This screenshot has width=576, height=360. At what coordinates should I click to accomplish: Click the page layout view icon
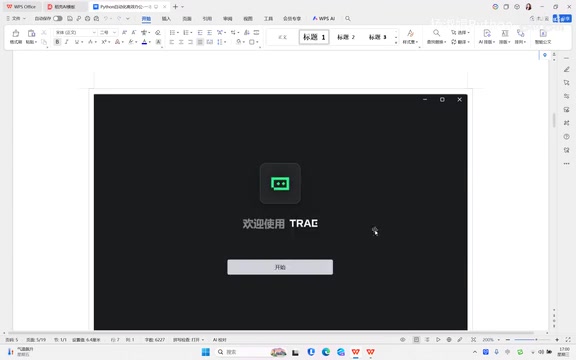[416, 340]
